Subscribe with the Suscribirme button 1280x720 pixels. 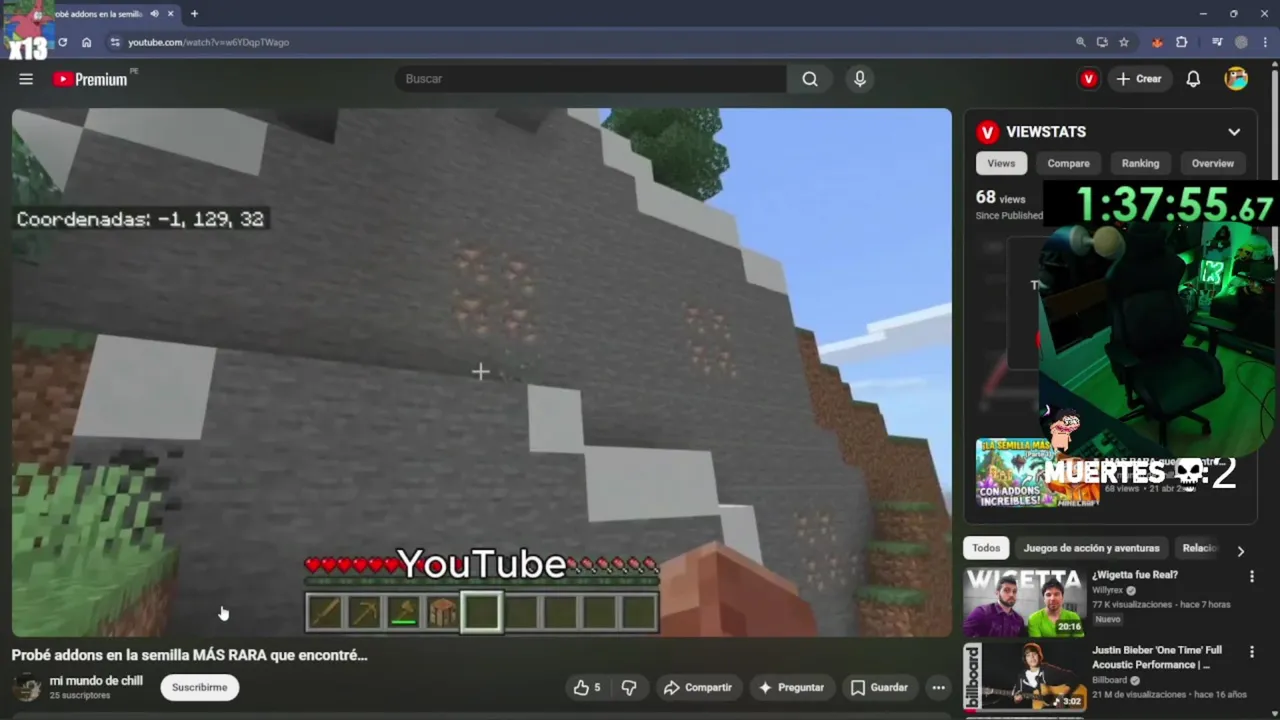point(199,687)
